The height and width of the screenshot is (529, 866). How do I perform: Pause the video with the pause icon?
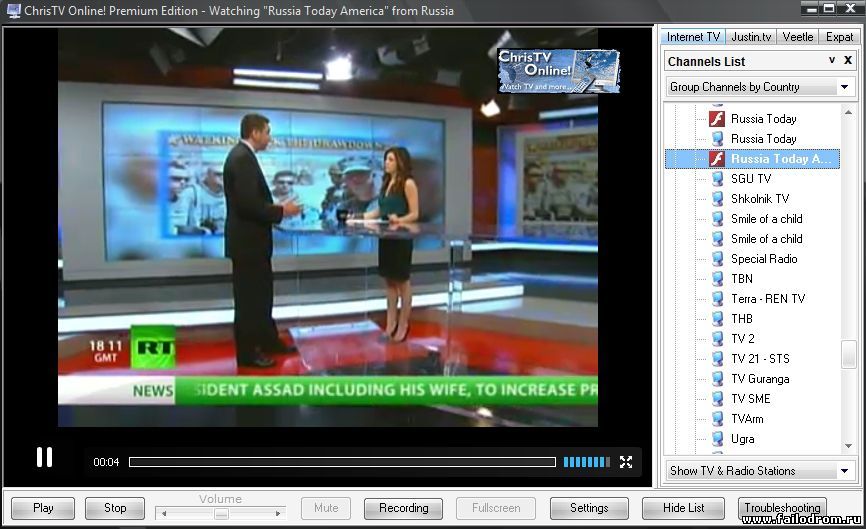[44, 457]
